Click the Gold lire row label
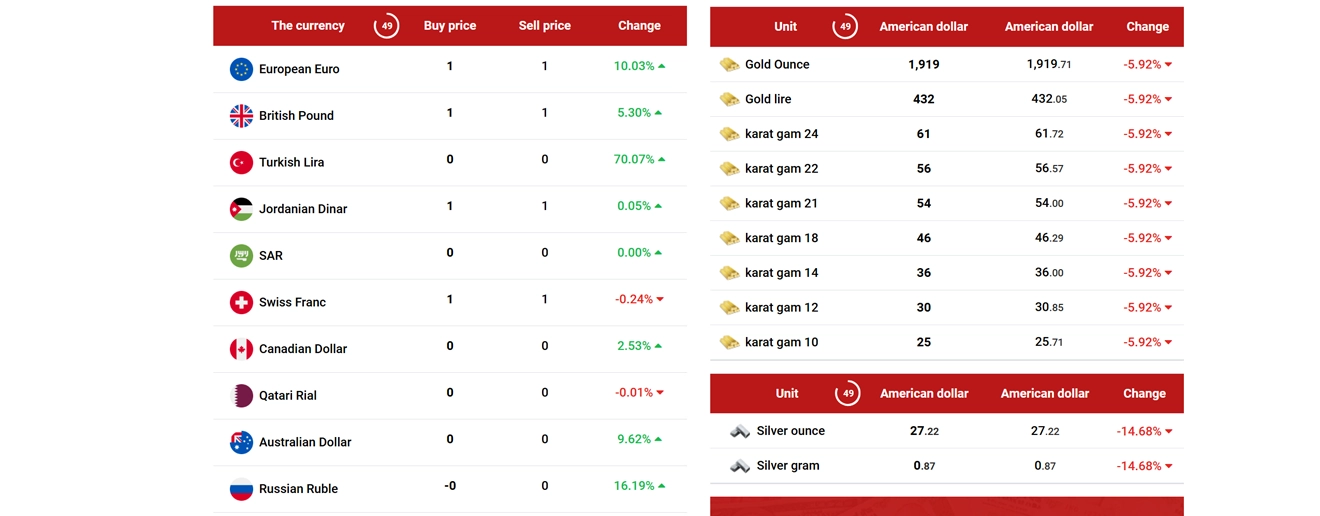The width and height of the screenshot is (1320, 516). tap(768, 99)
